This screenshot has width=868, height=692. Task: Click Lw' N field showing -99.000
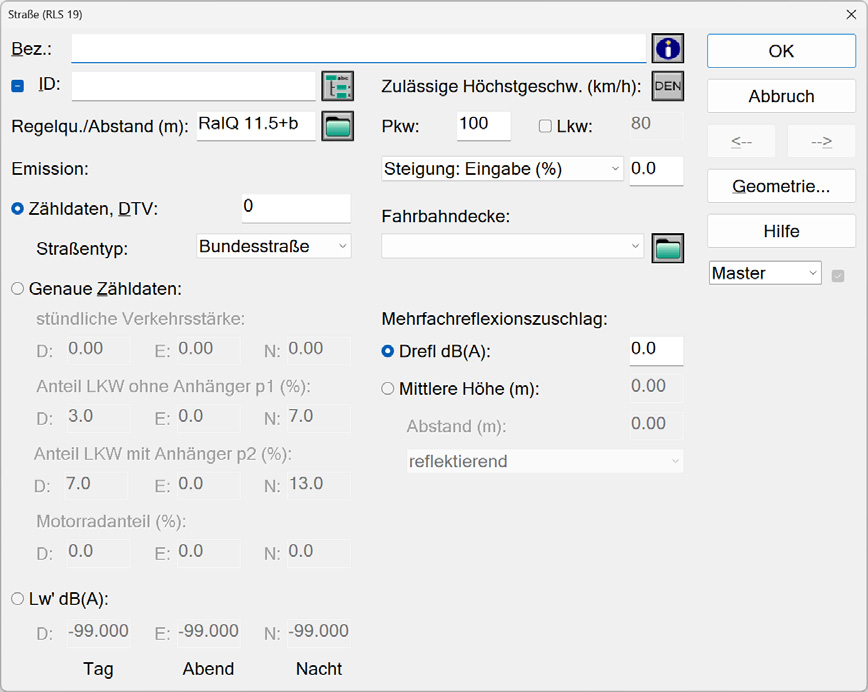click(319, 633)
